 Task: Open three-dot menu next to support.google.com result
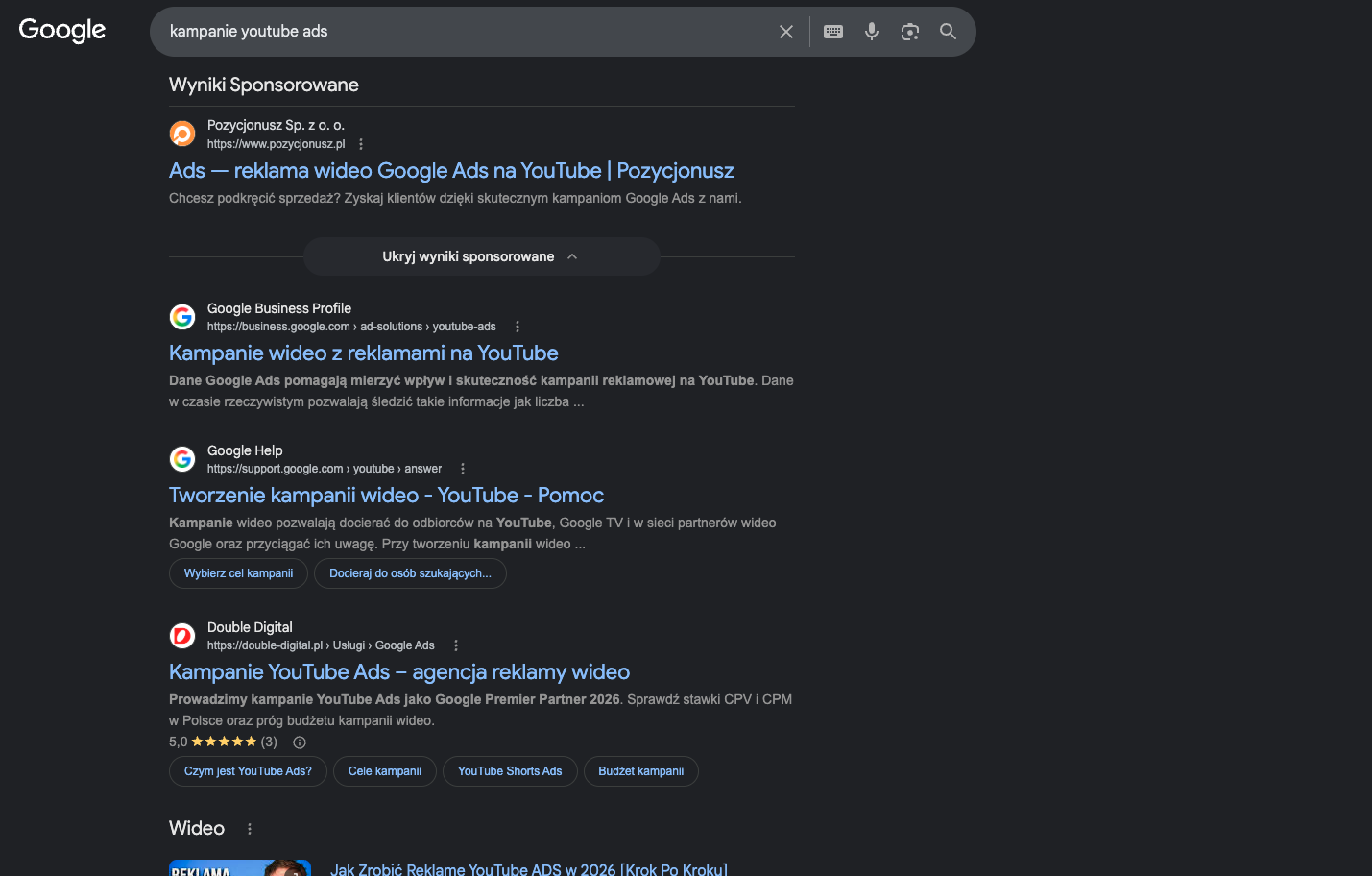coord(463,469)
